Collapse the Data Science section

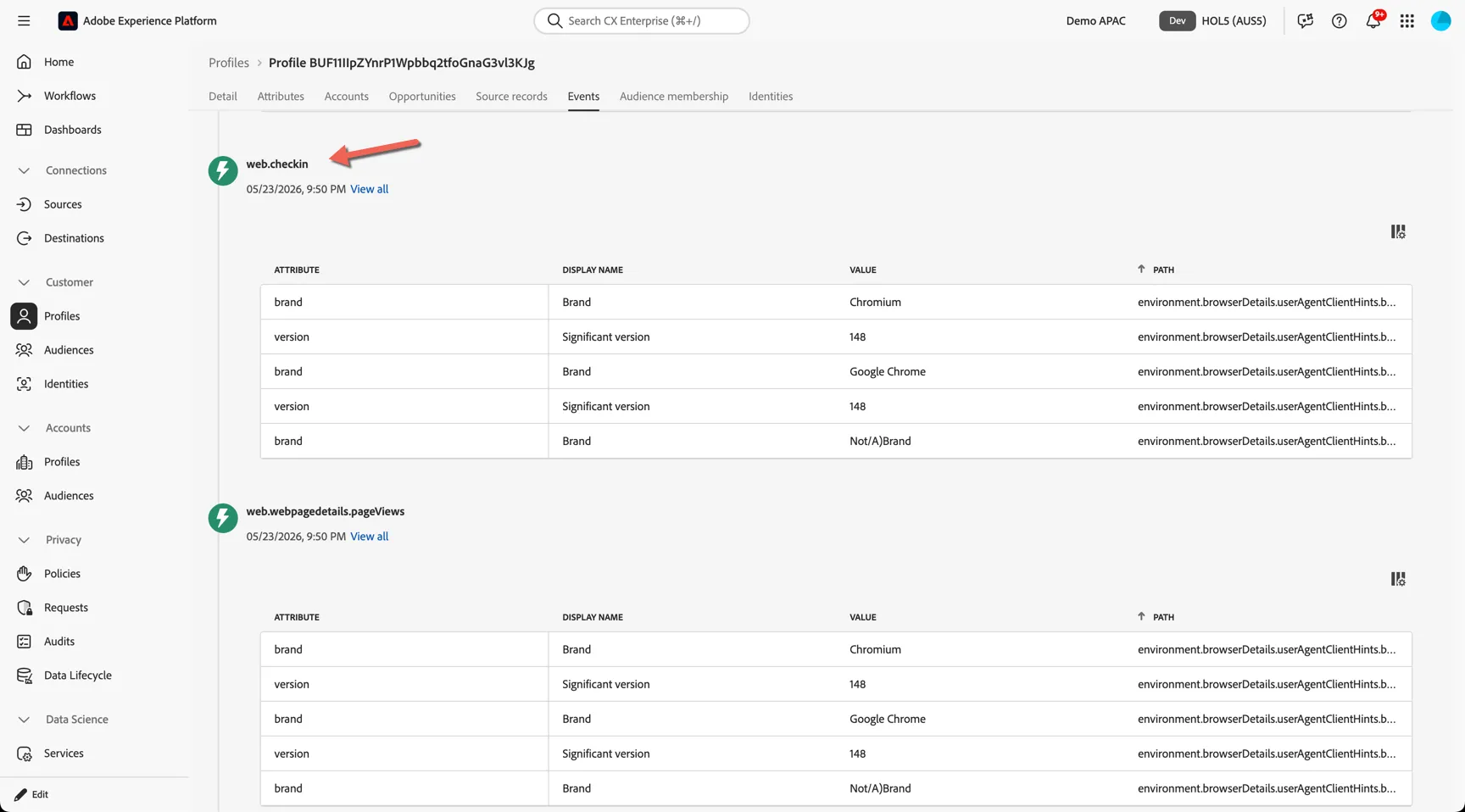(24, 720)
